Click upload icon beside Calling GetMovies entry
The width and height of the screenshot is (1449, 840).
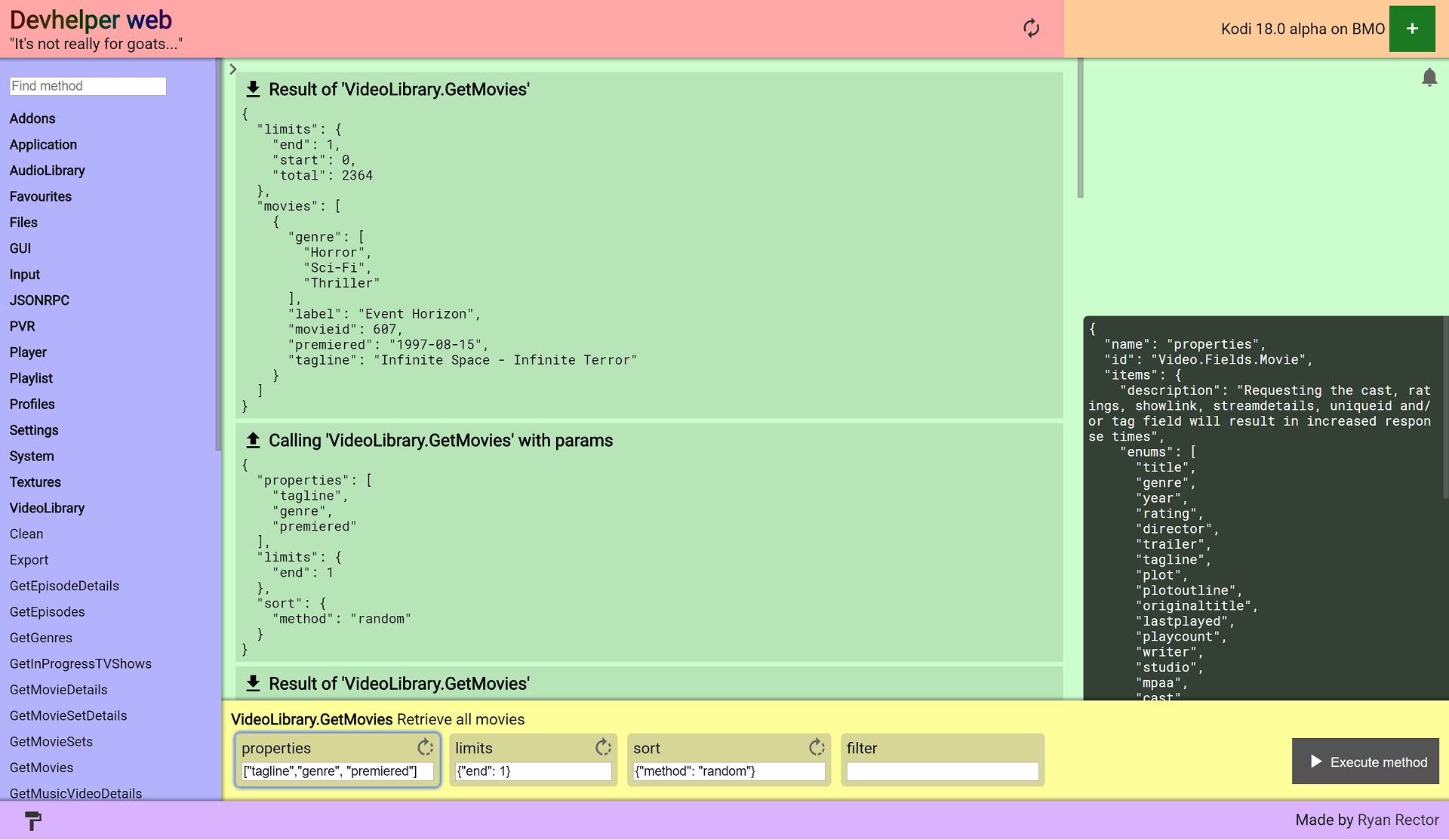click(x=254, y=440)
